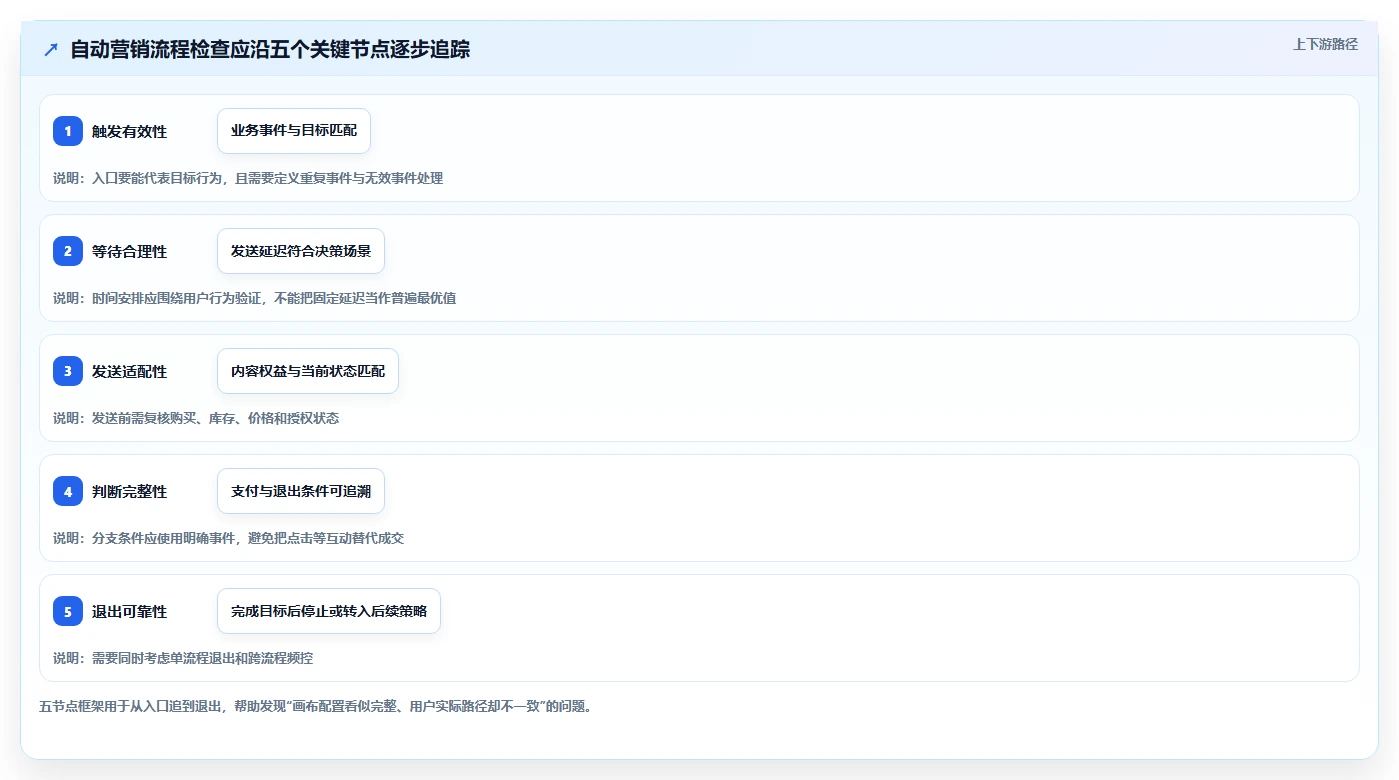Viewport: 1399px width, 780px height.
Task: Select the 支付与退出条件可追溯 chip
Action: [x=301, y=491]
